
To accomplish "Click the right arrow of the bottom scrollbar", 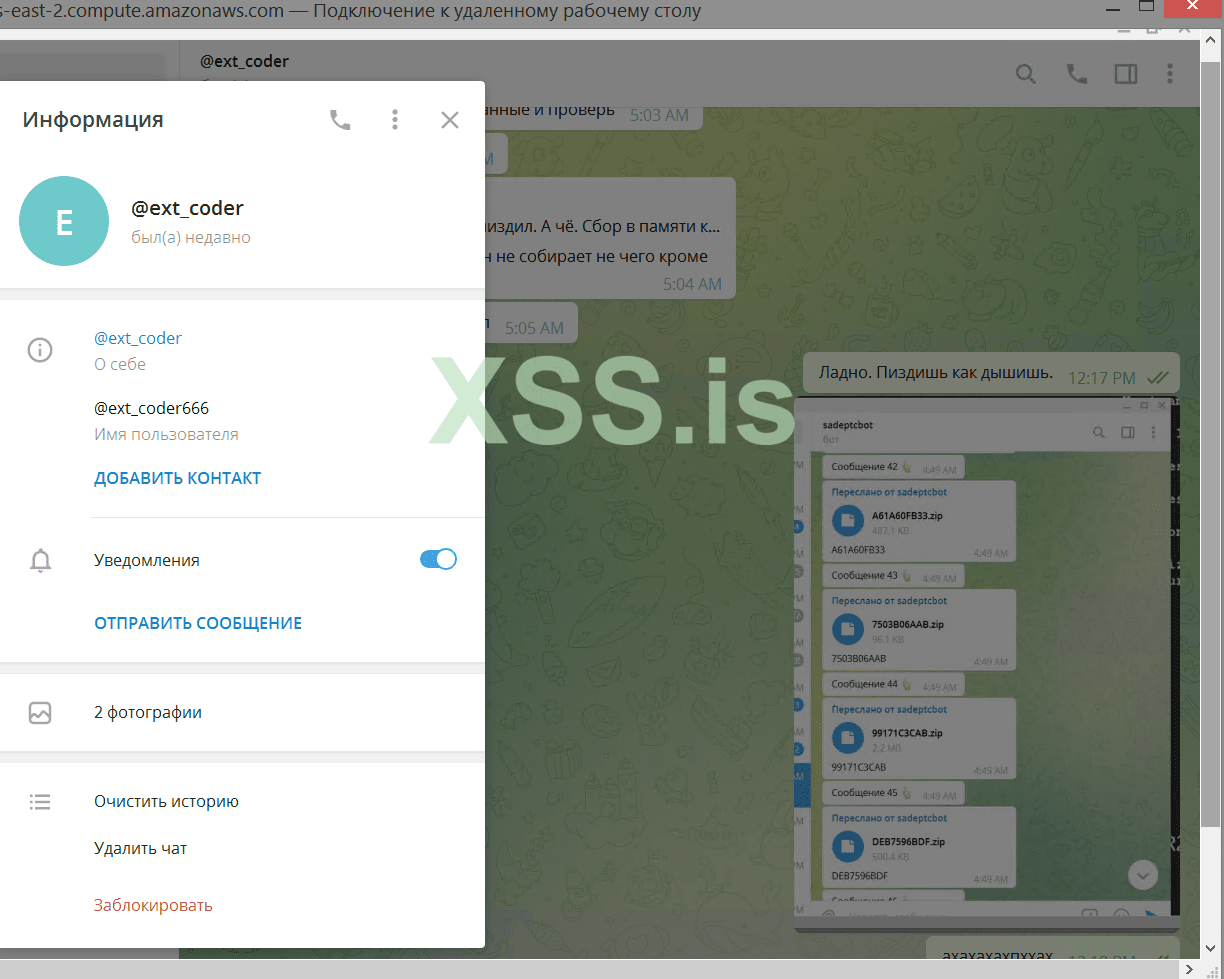I will (1190, 969).
